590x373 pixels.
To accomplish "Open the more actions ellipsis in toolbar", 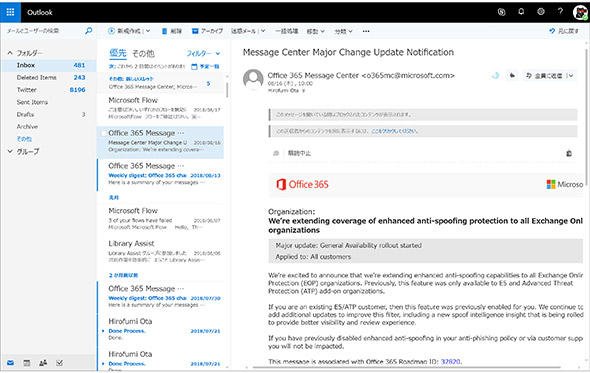I will click(x=366, y=31).
